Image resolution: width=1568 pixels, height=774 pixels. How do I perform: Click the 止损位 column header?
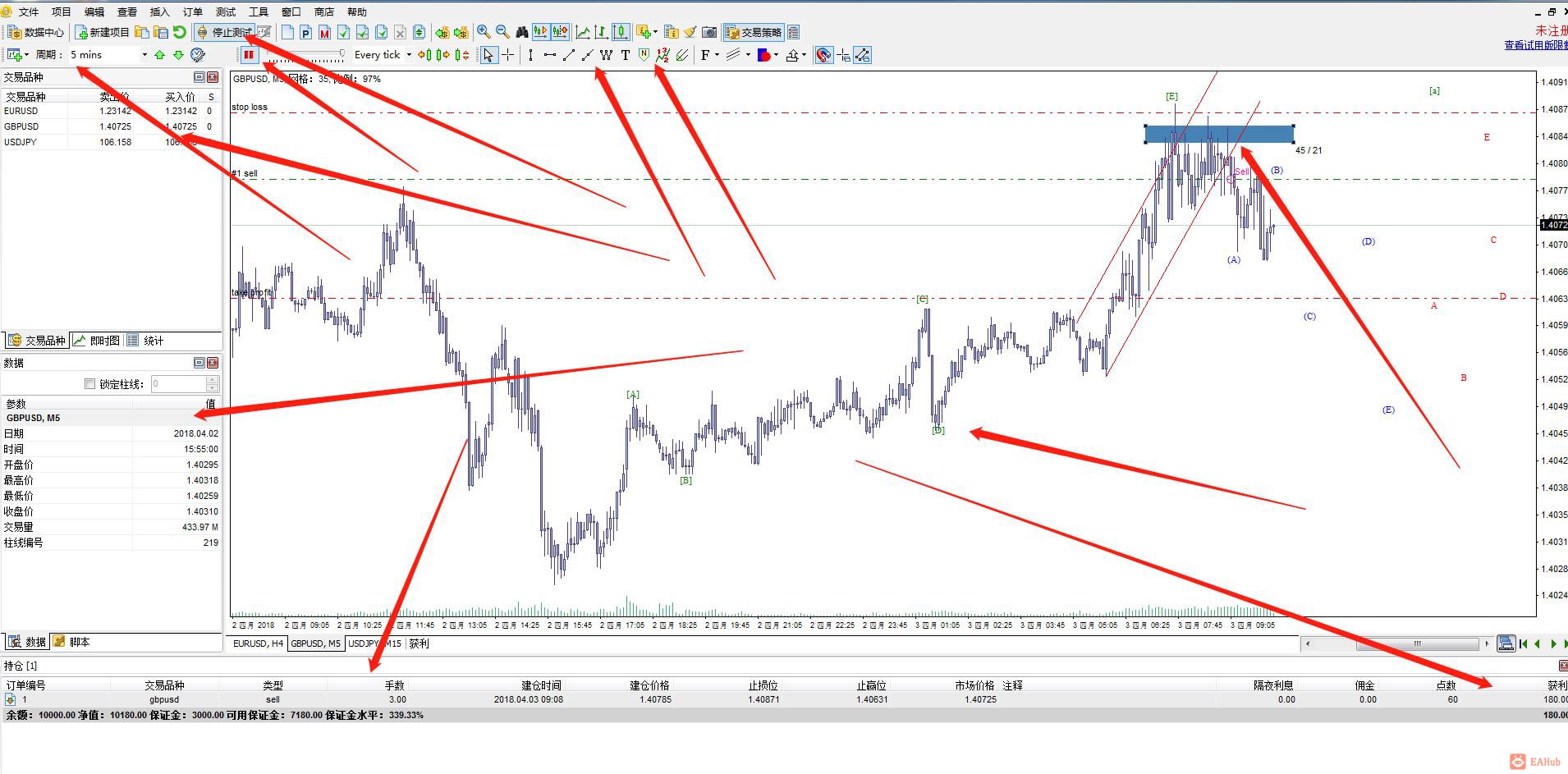click(763, 685)
